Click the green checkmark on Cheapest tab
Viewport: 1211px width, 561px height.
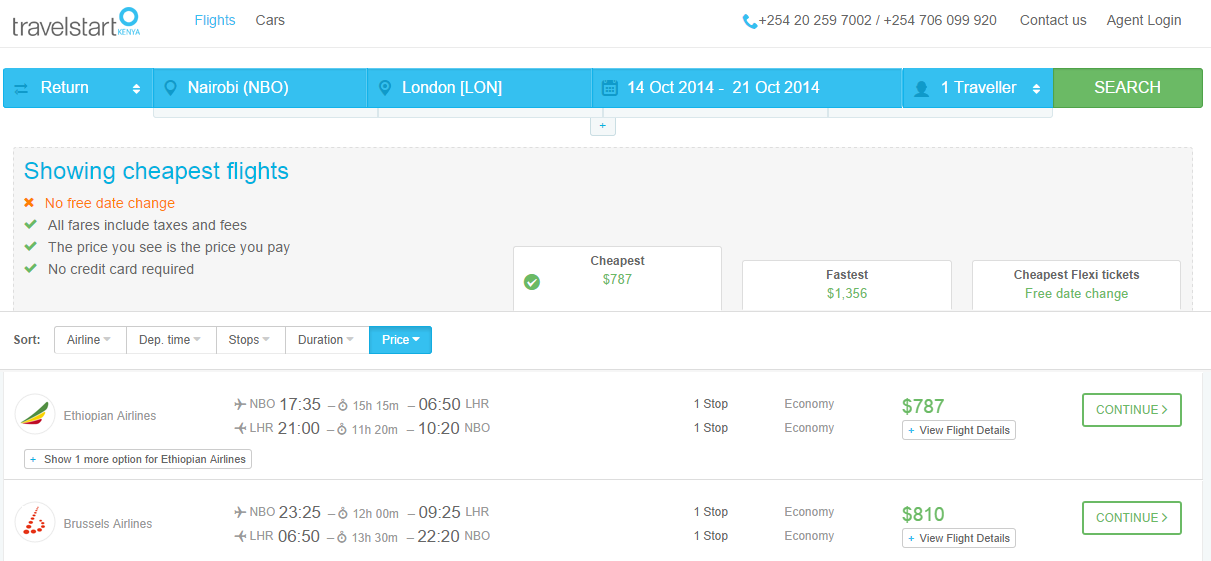[x=532, y=282]
